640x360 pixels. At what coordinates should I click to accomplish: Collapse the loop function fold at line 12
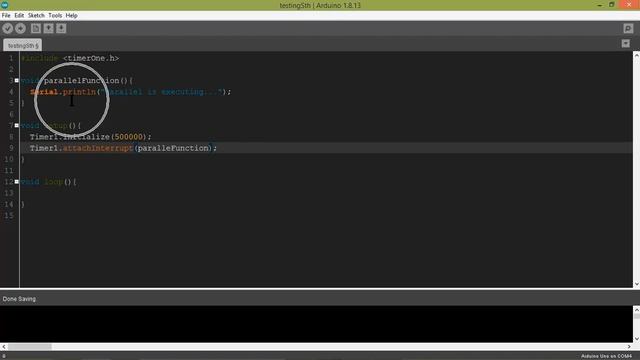tap(17, 182)
